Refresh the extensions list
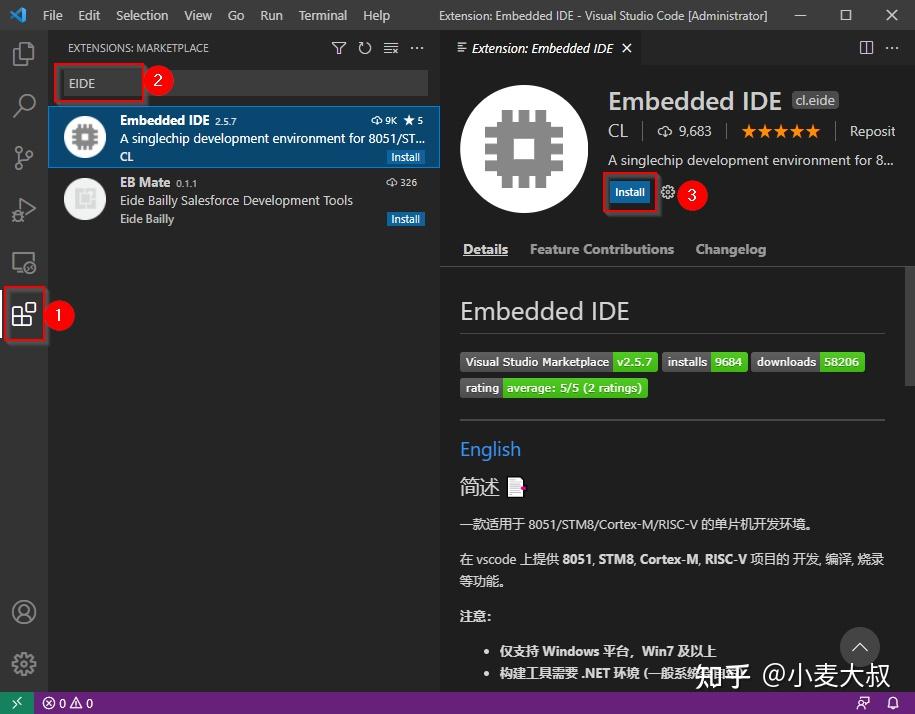Viewport: 915px width, 714px height. [365, 47]
